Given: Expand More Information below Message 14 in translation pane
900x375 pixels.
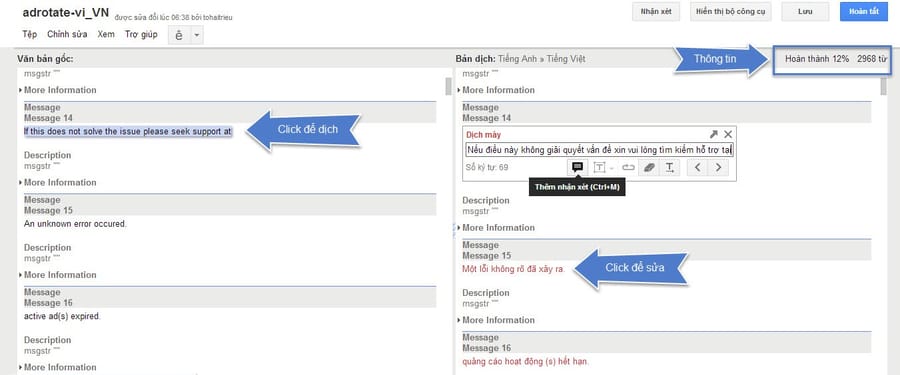Looking at the screenshot, I should pyautogui.click(x=496, y=228).
